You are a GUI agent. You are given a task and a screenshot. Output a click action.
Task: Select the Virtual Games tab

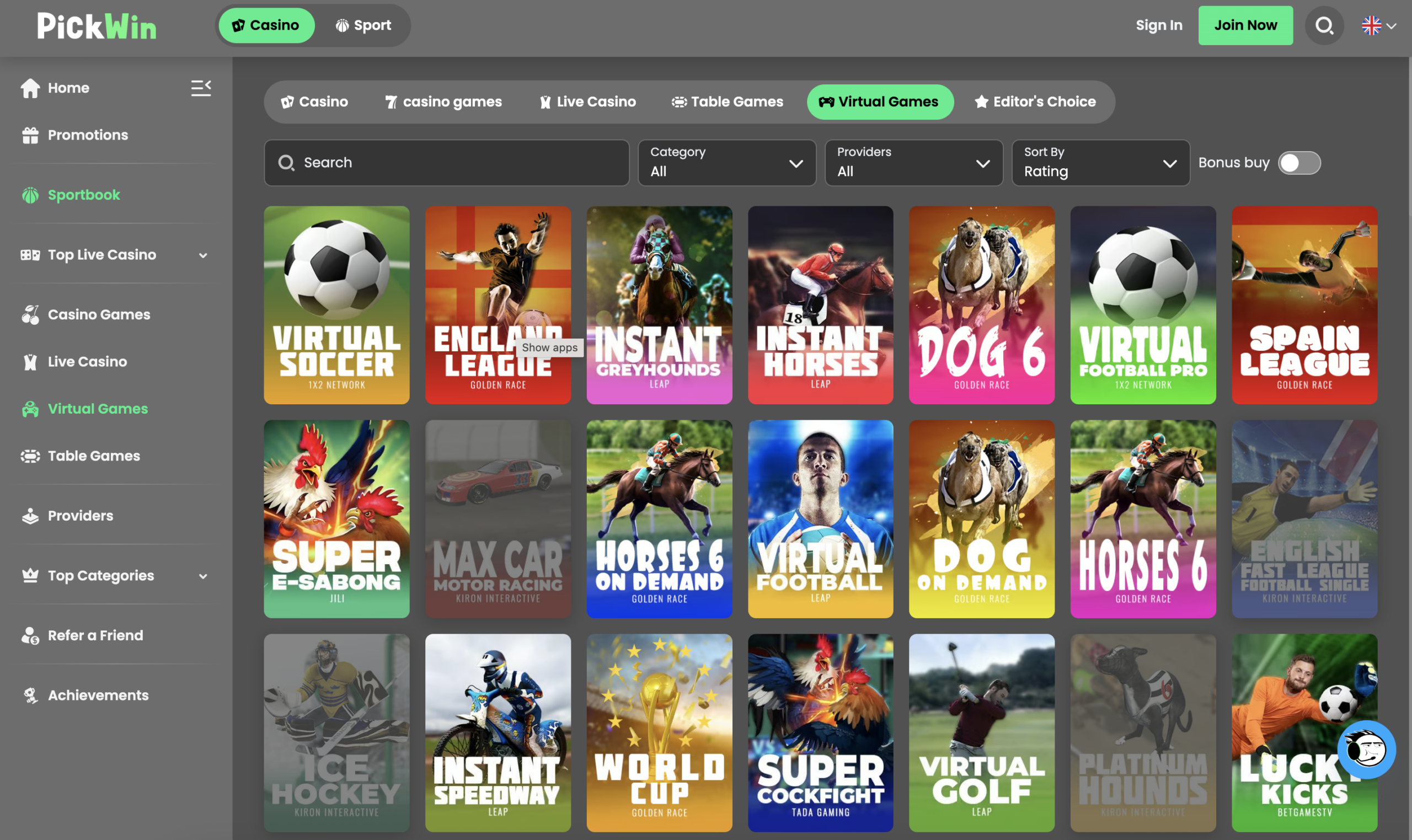click(x=880, y=102)
